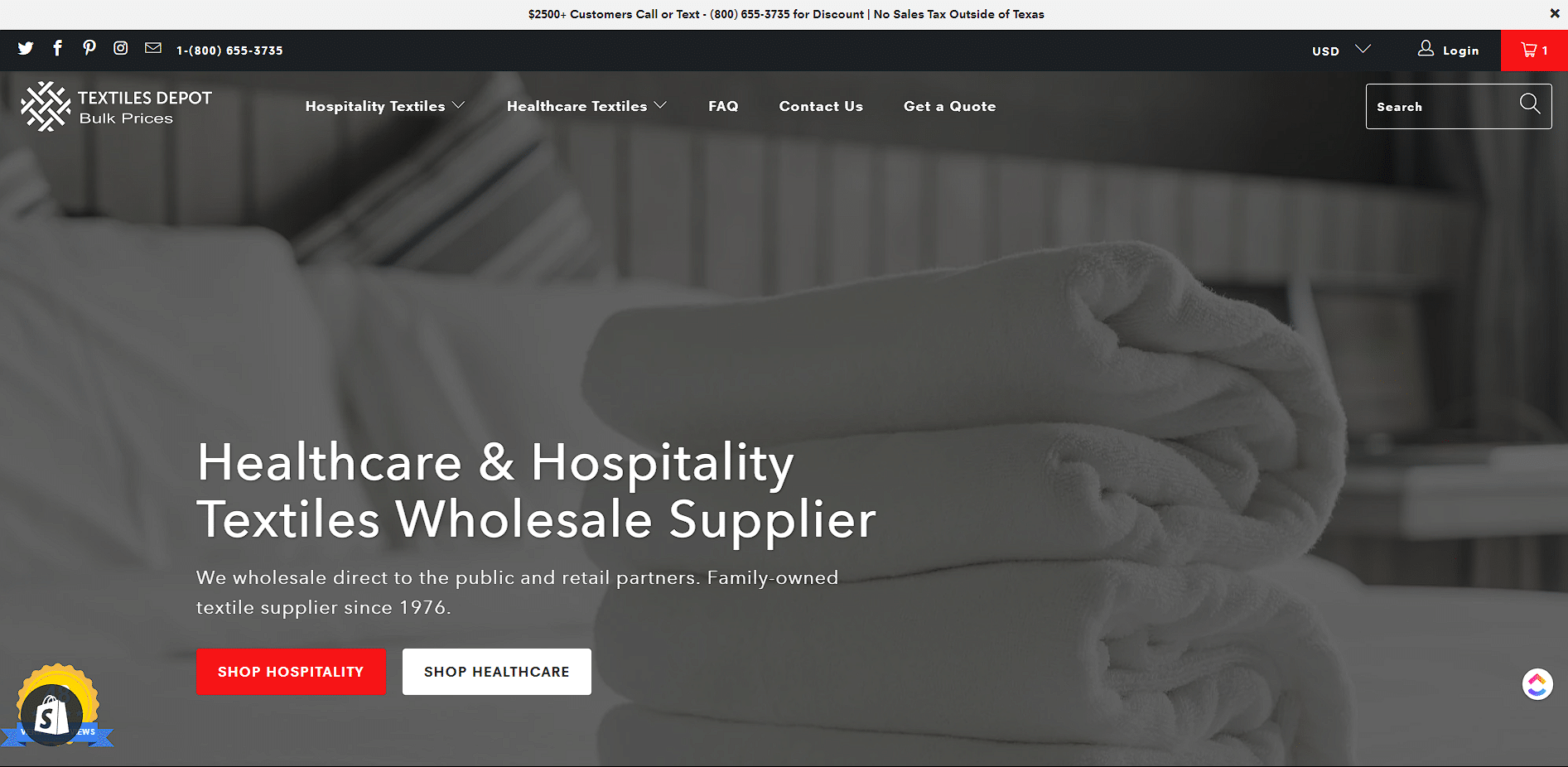
Task: Click the email envelope icon
Action: [x=153, y=48]
